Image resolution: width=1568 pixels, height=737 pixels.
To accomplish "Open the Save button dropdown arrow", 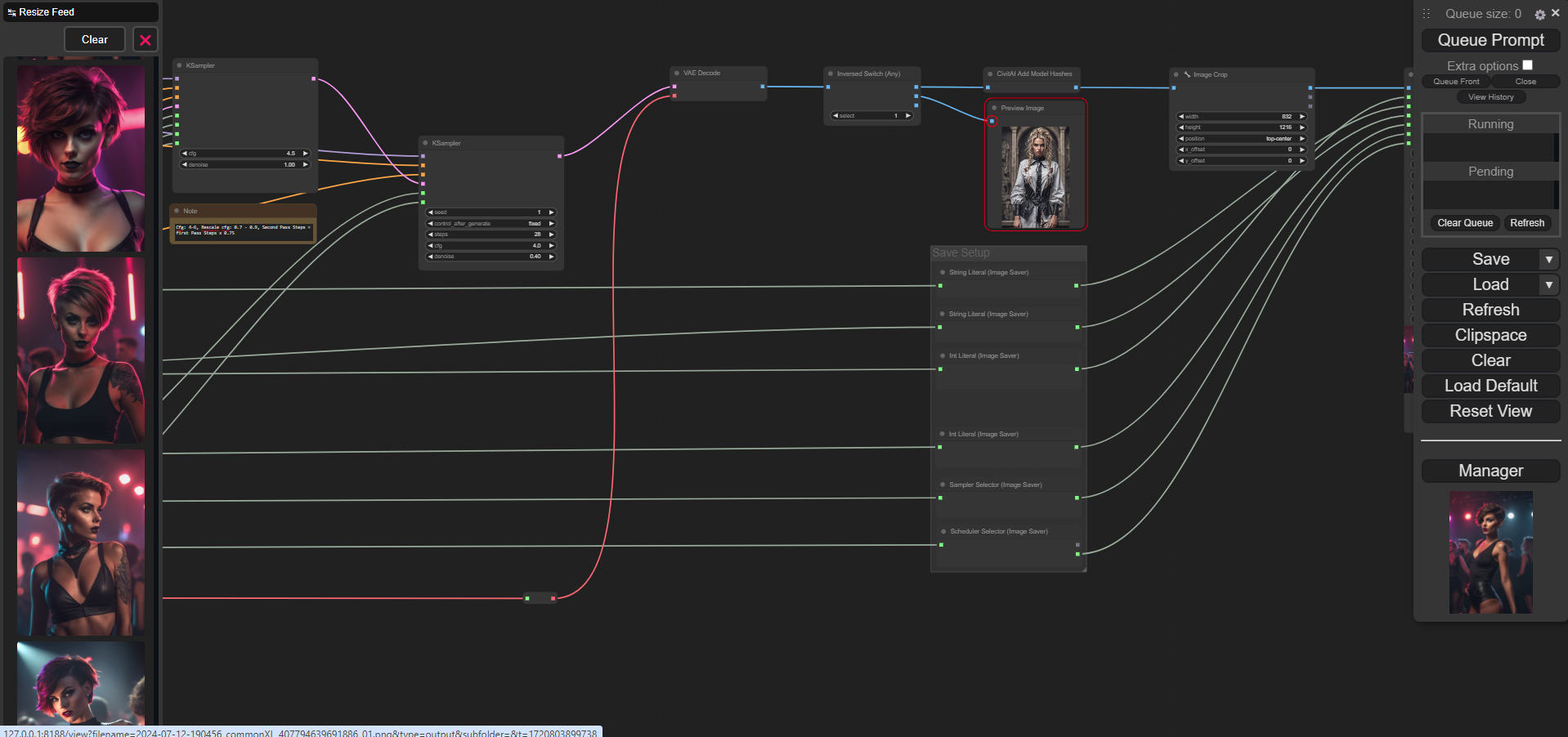I will pyautogui.click(x=1548, y=260).
